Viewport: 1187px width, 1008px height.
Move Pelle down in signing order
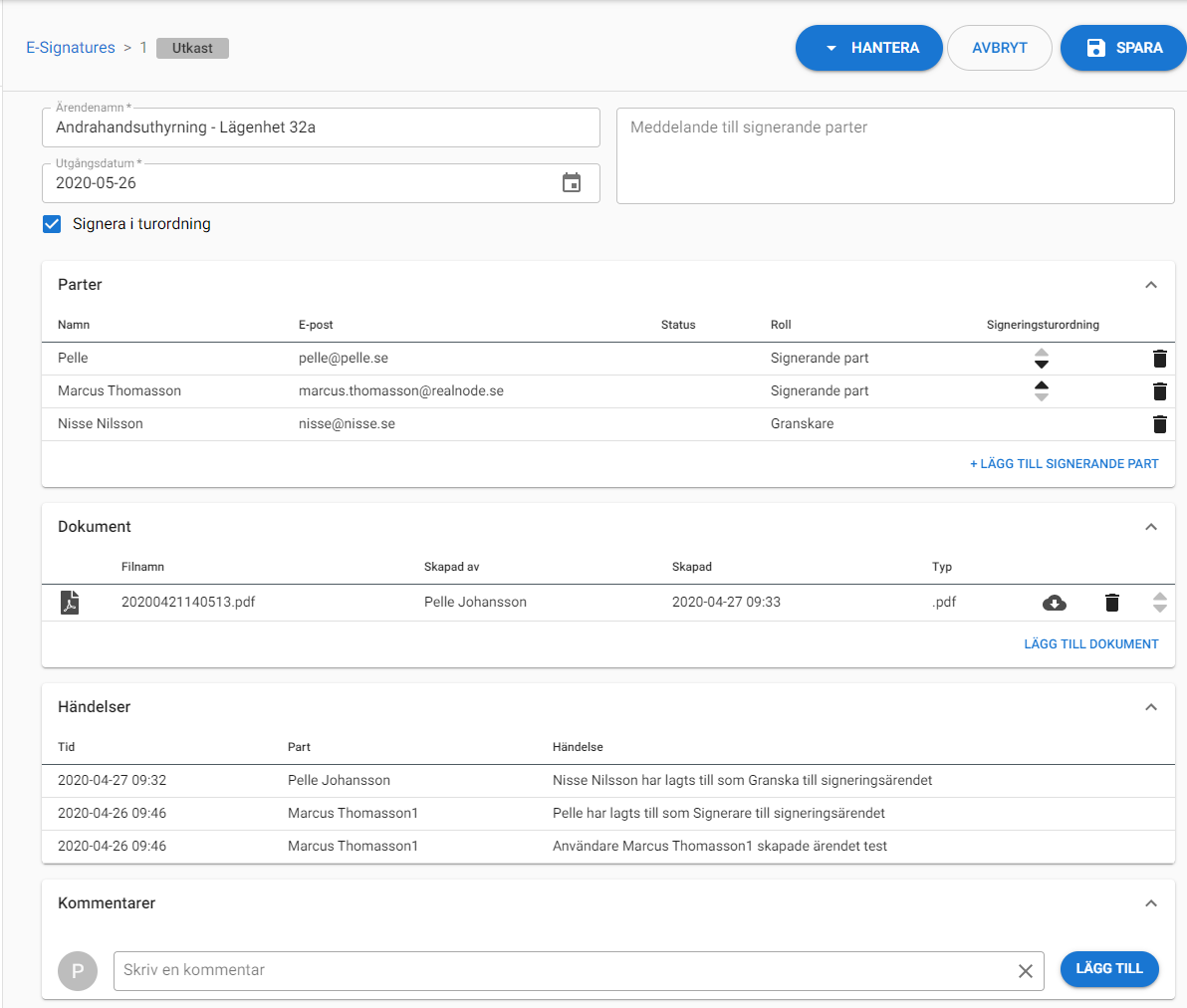point(1042,365)
